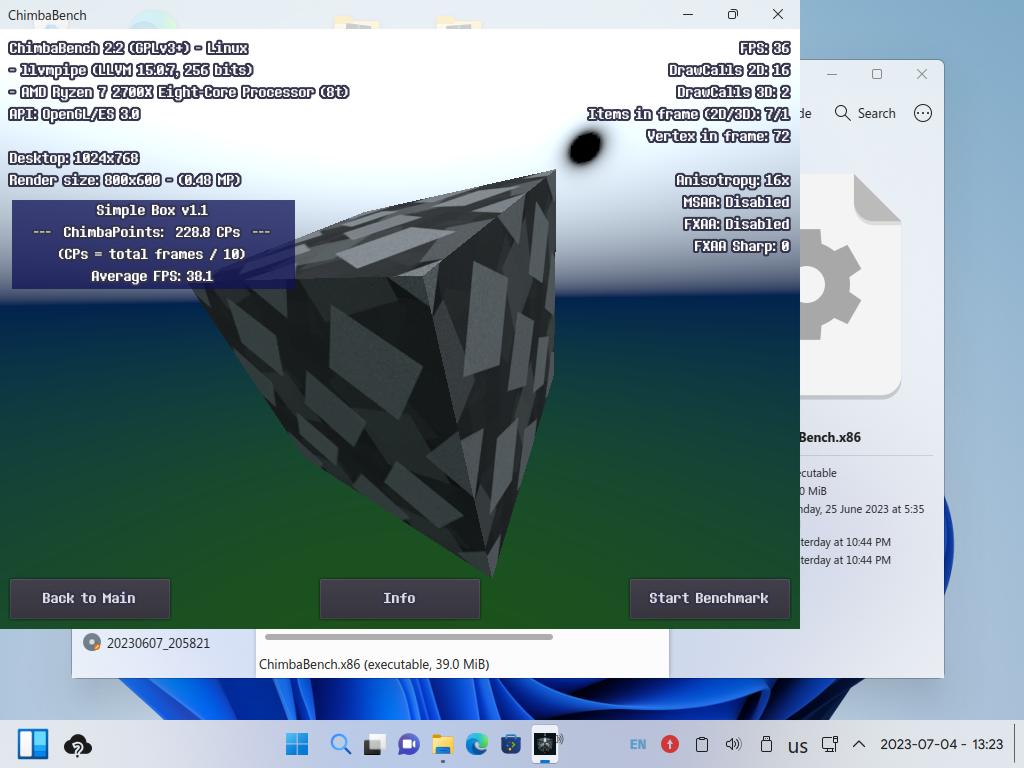The image size is (1024, 768).
Task: Open the taskbar search magnifier
Action: point(340,744)
